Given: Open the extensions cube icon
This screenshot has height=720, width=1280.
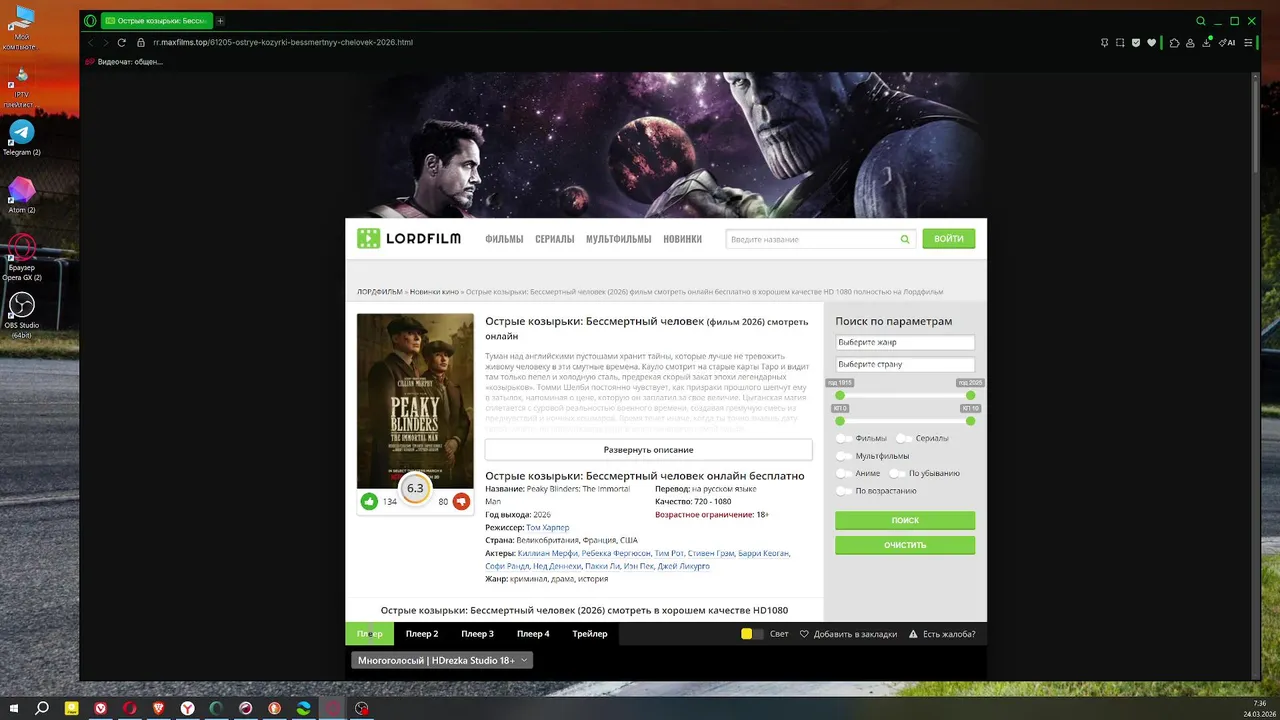Looking at the screenshot, I should click(x=1175, y=43).
